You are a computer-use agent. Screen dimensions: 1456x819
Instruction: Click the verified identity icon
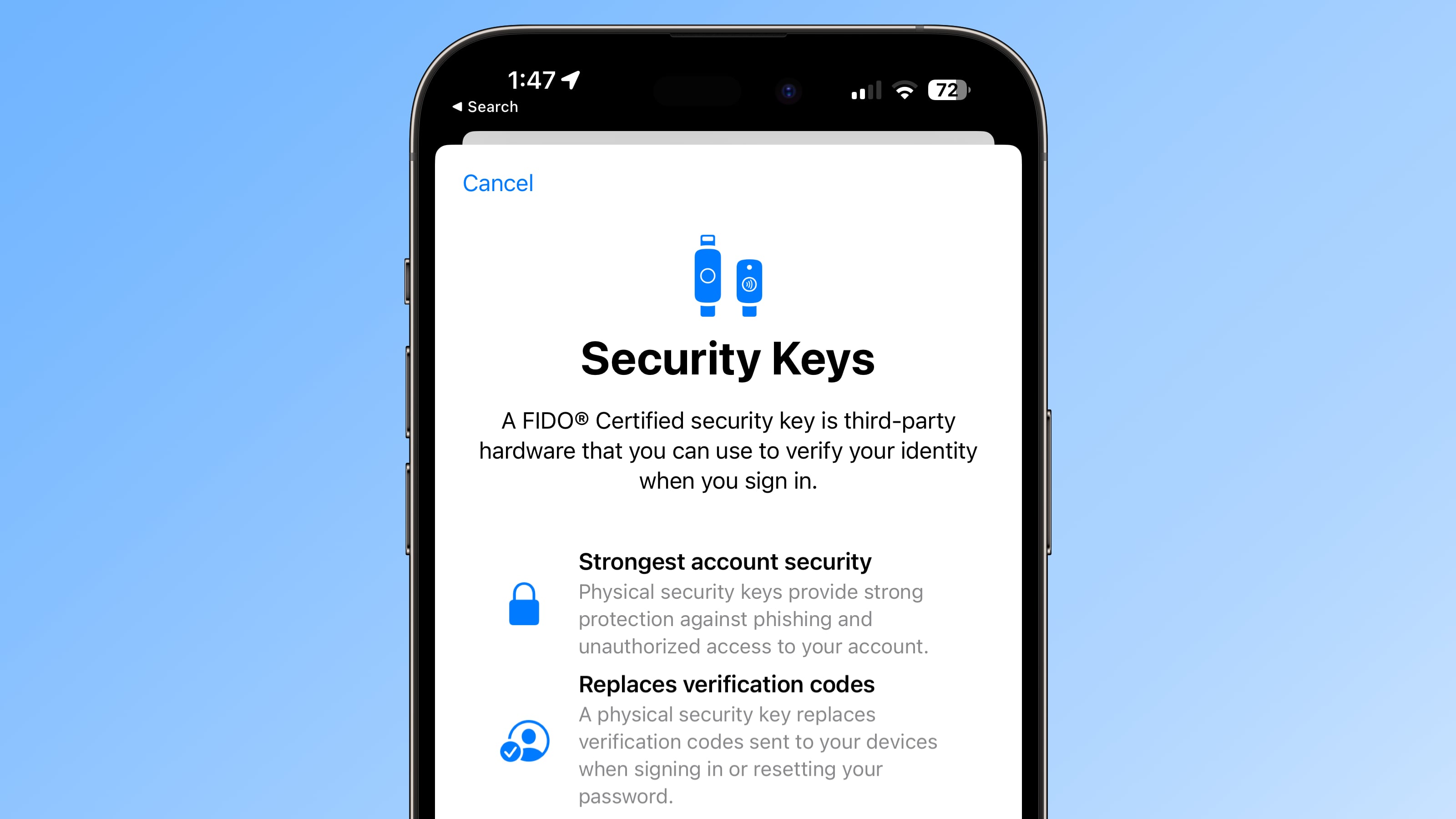[x=524, y=742]
